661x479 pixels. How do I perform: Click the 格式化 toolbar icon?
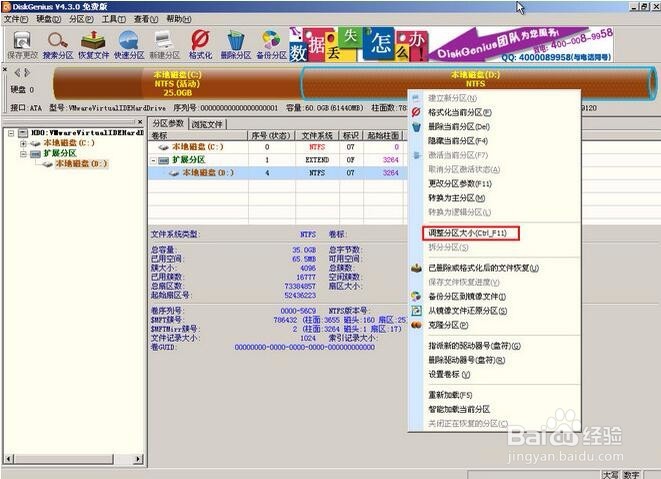click(x=200, y=44)
